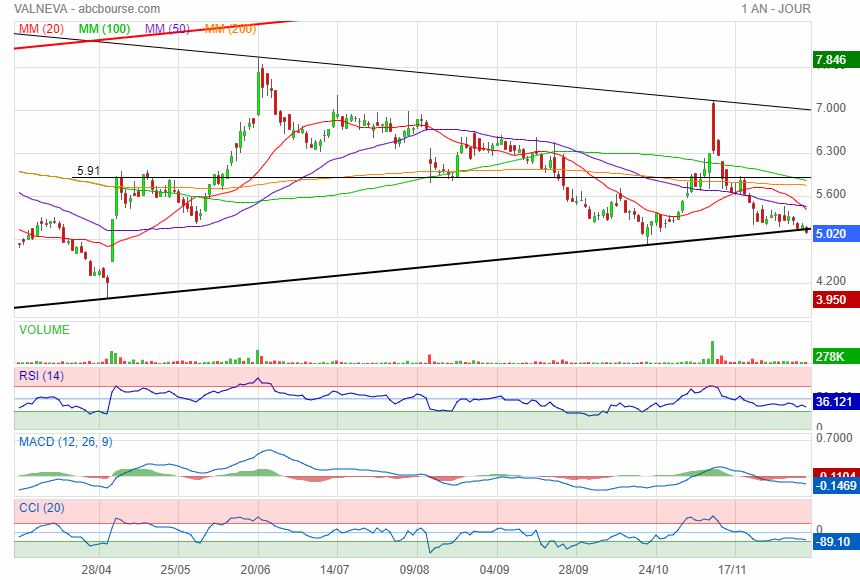Screen dimensions: 860x580
Task: Click the blue "-0.1469" MACD value tag
Action: (835, 486)
